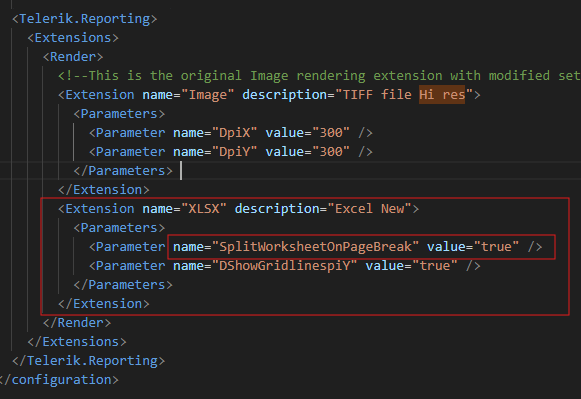This screenshot has height=399, width=581.
Task: Click the closing configuration tag
Action: [x=59, y=380]
